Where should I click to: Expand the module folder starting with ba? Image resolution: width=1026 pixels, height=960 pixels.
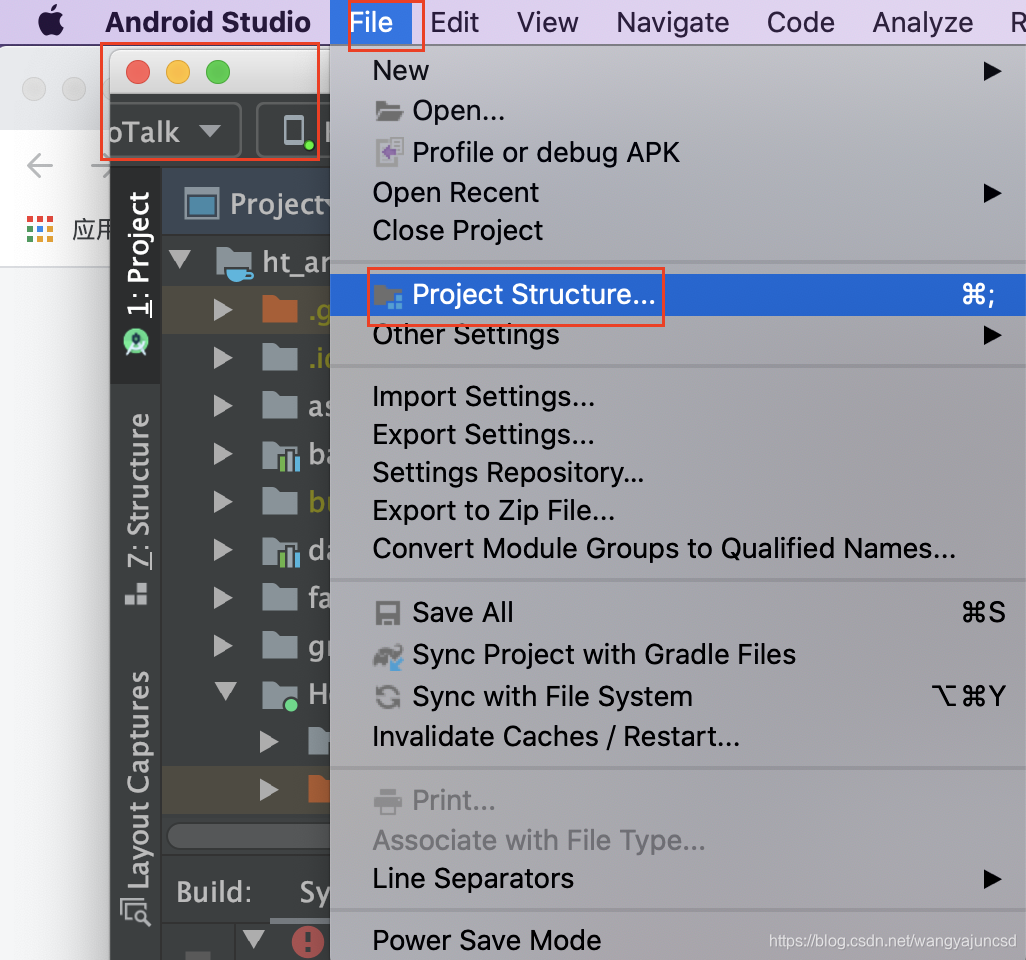223,454
